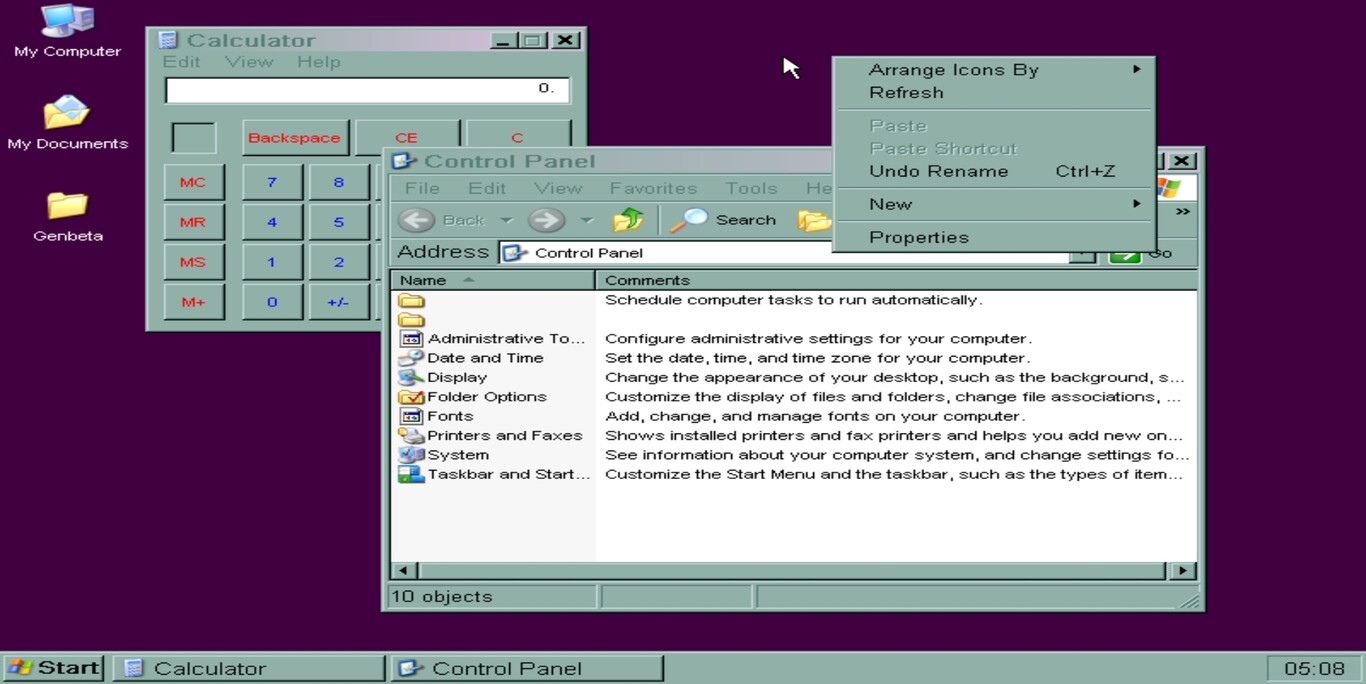Open the System control panel item
The height and width of the screenshot is (684, 1366).
tap(458, 454)
